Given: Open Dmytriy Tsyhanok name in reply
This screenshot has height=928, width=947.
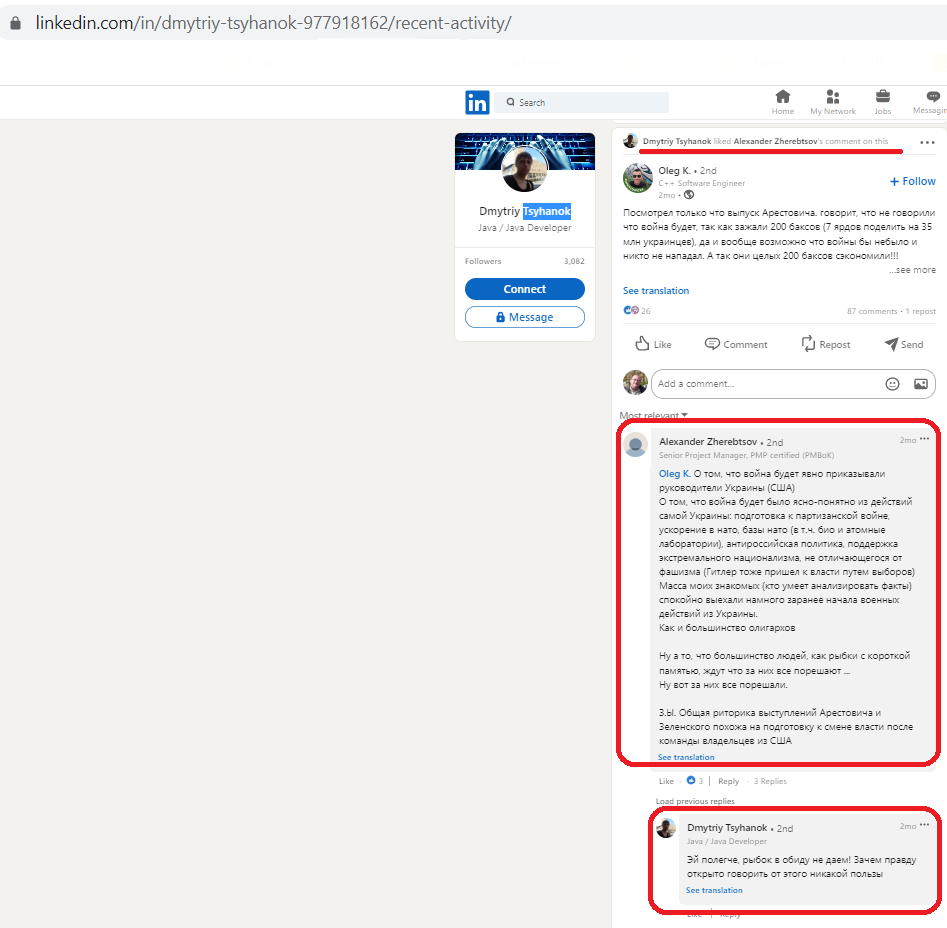Looking at the screenshot, I should coord(727,828).
